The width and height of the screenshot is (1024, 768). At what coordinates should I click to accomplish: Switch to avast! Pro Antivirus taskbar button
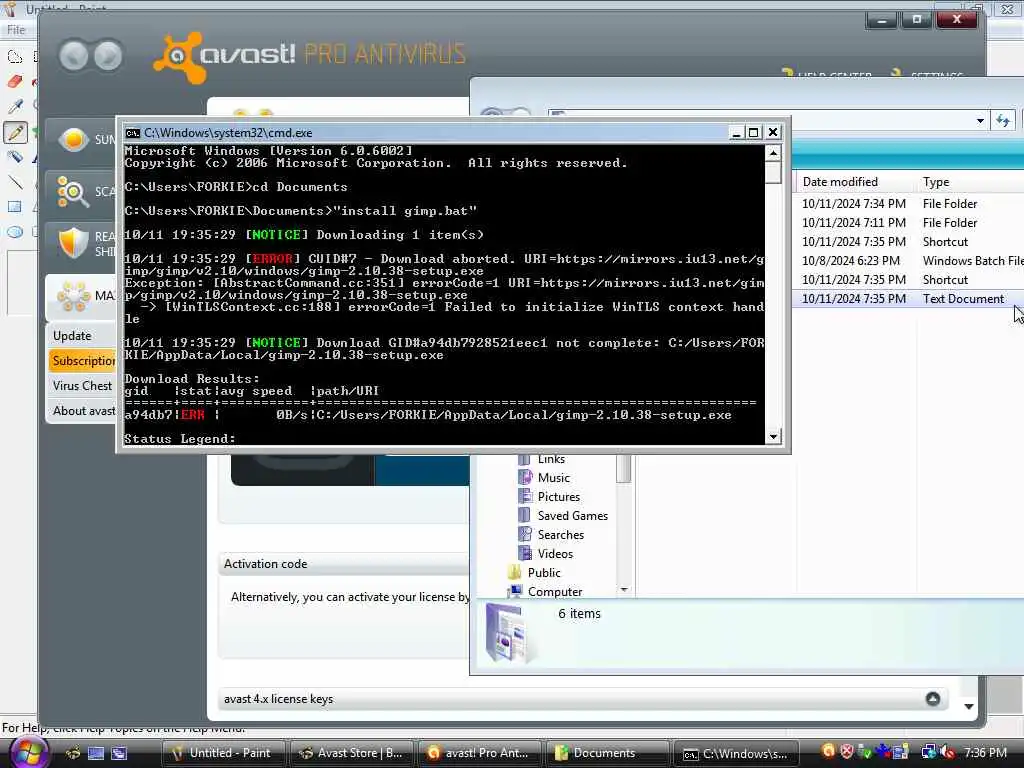(x=480, y=753)
